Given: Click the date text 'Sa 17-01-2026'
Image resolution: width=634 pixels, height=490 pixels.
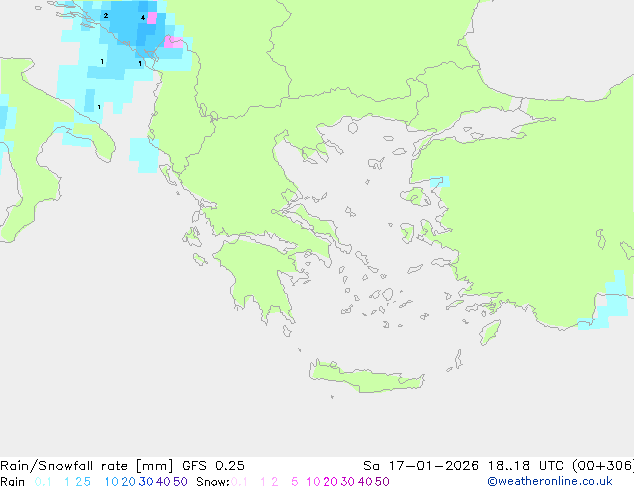Looking at the screenshot, I should 421,466.
